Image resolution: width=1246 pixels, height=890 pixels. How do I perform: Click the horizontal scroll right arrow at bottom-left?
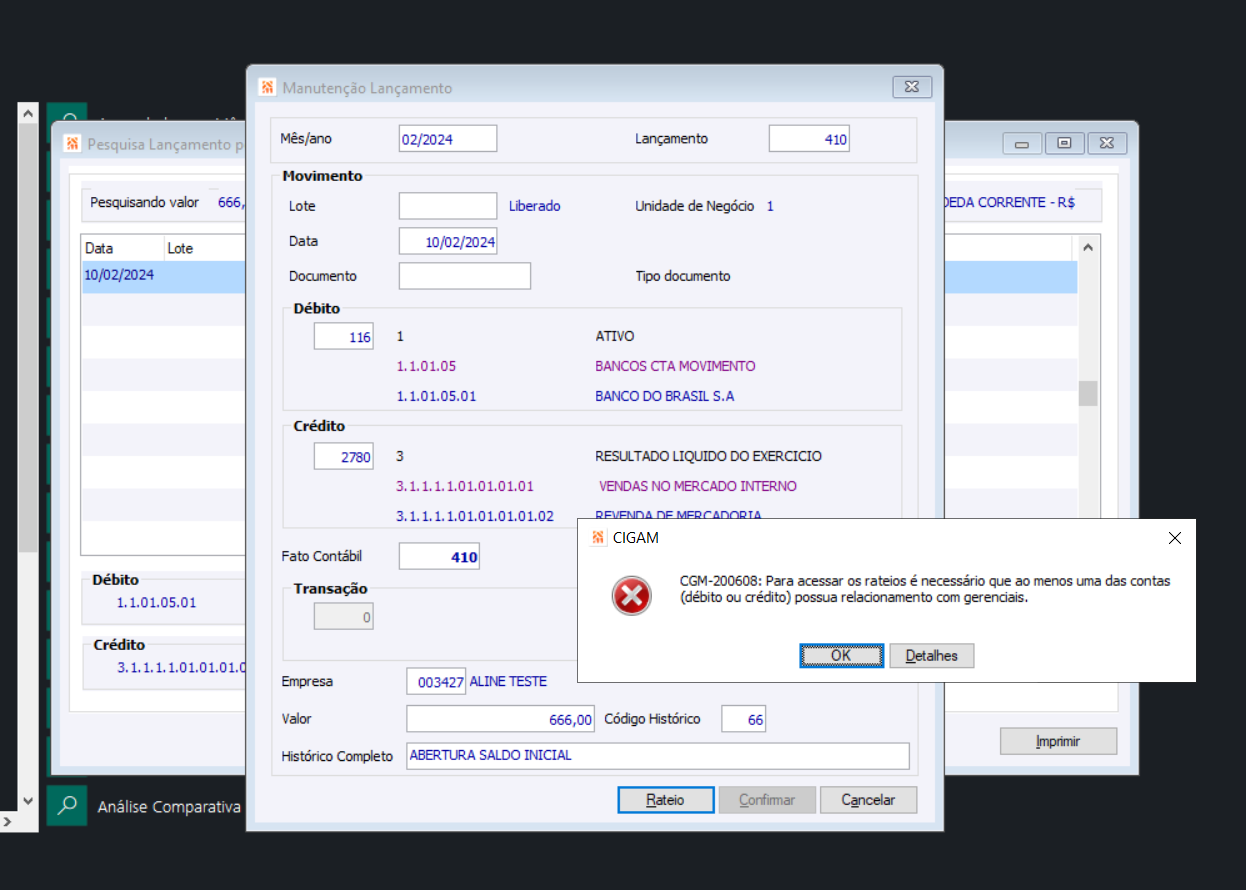7,822
